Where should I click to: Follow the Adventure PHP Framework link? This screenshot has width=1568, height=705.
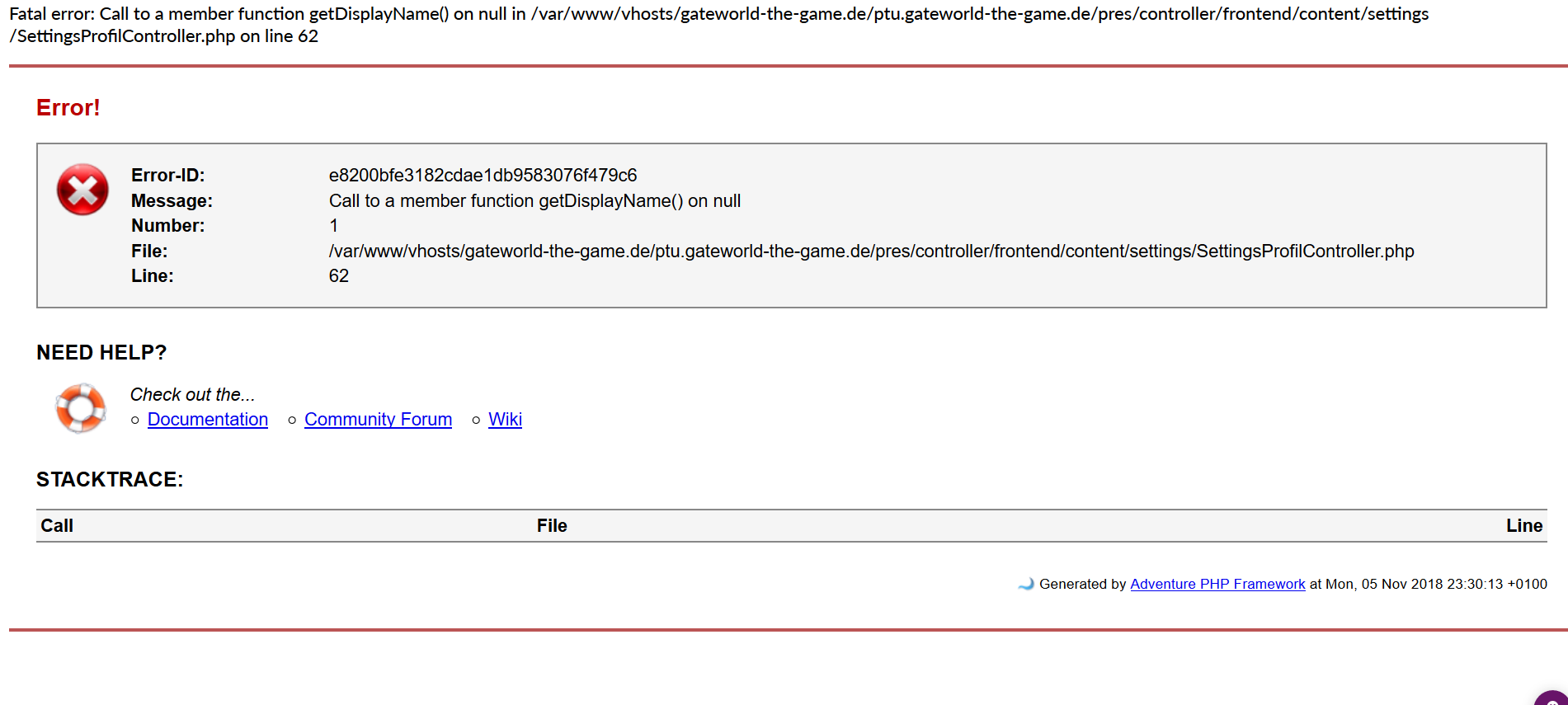1217,584
